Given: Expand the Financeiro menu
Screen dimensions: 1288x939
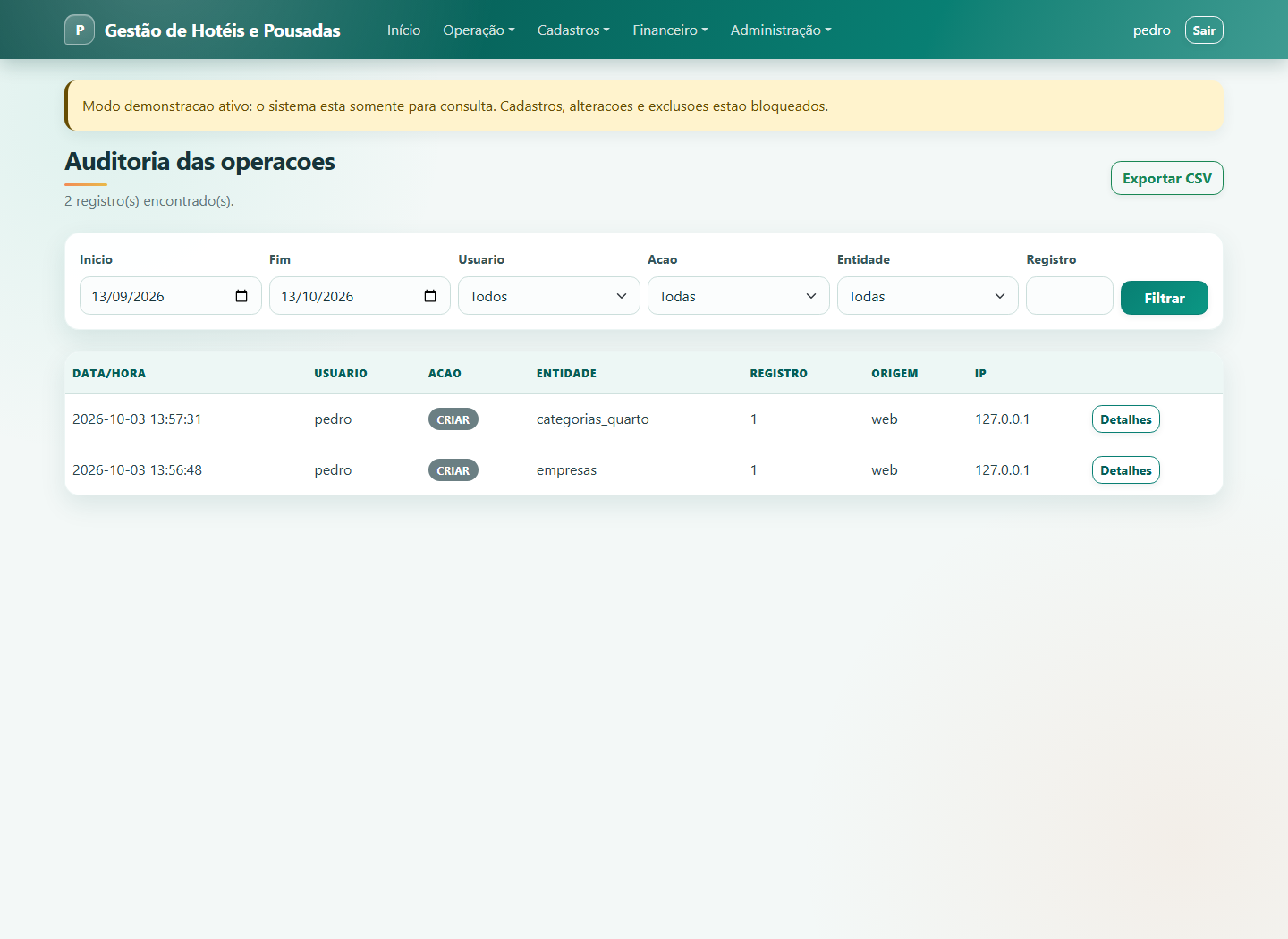Looking at the screenshot, I should coord(670,30).
